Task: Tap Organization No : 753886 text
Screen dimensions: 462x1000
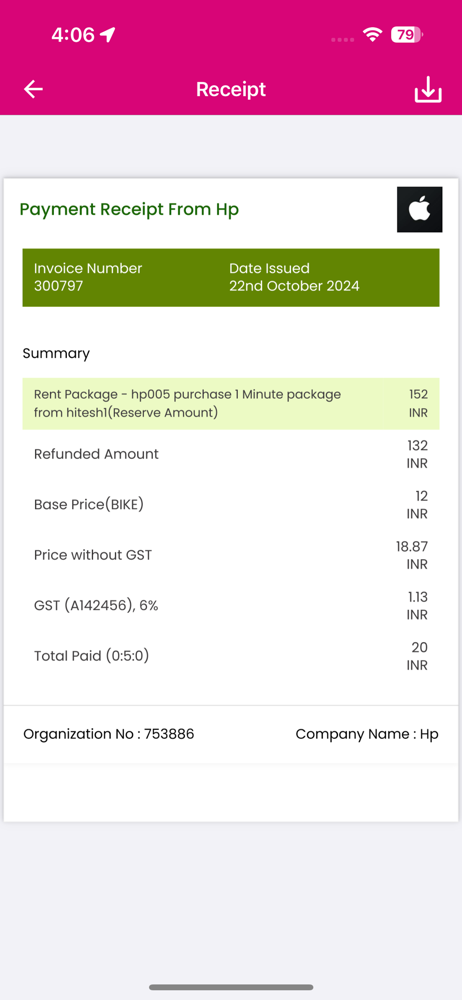Action: point(108,734)
